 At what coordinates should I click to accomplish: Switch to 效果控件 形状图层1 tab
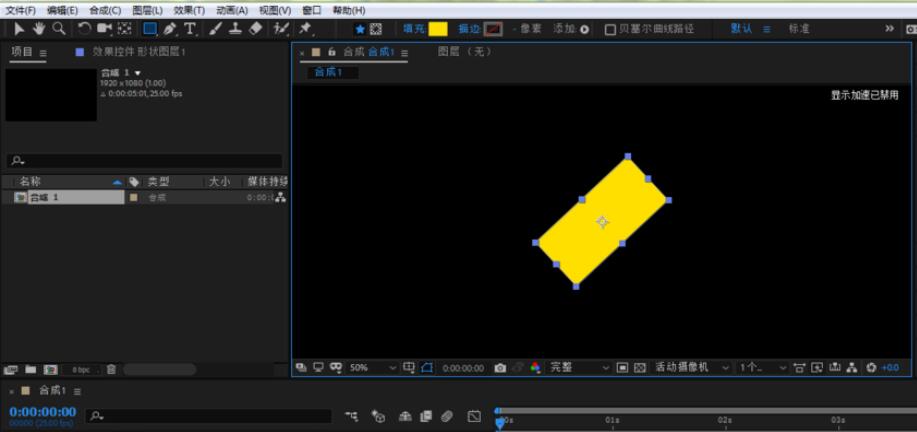(x=139, y=52)
